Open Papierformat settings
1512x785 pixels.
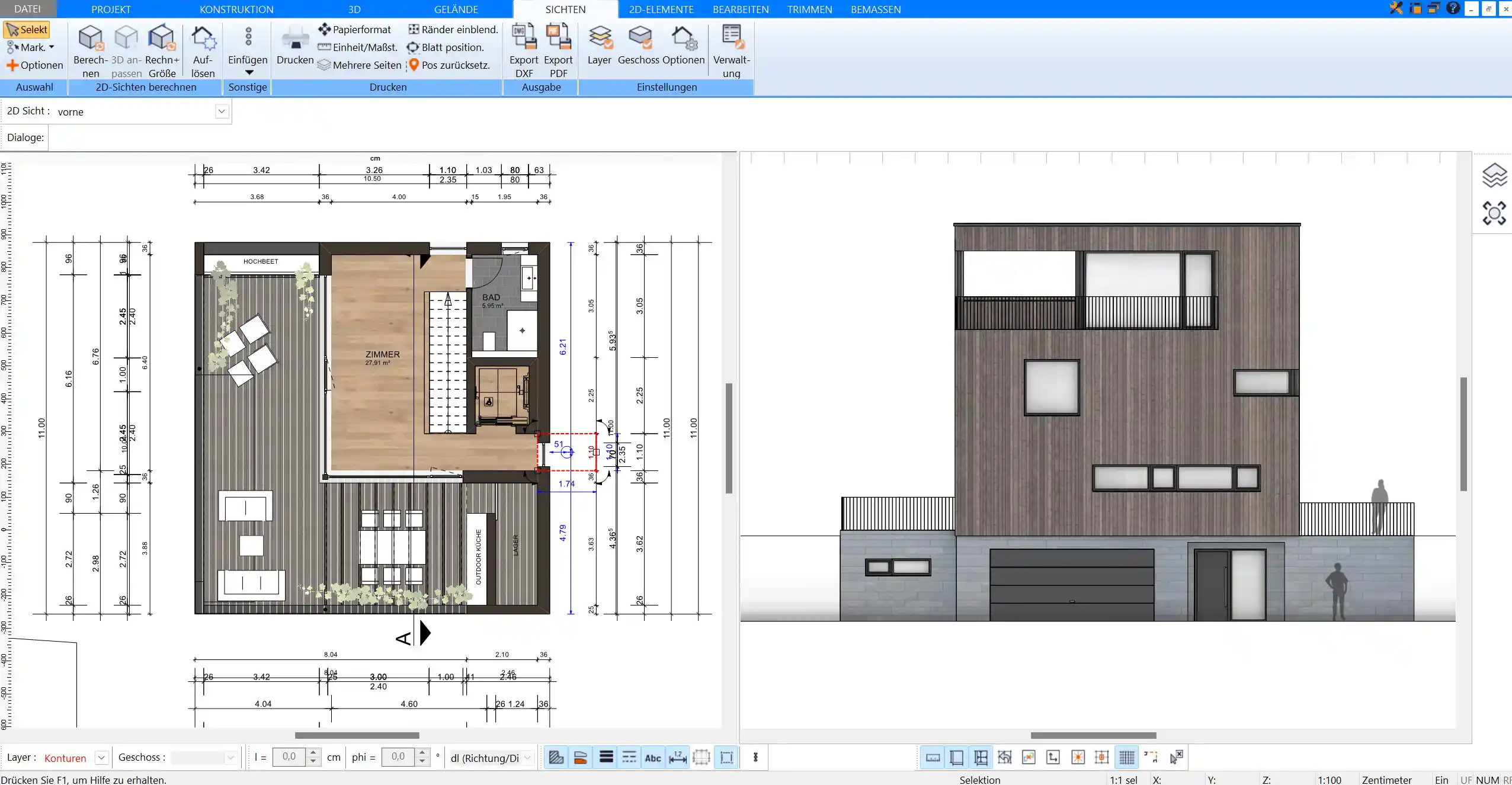click(355, 30)
